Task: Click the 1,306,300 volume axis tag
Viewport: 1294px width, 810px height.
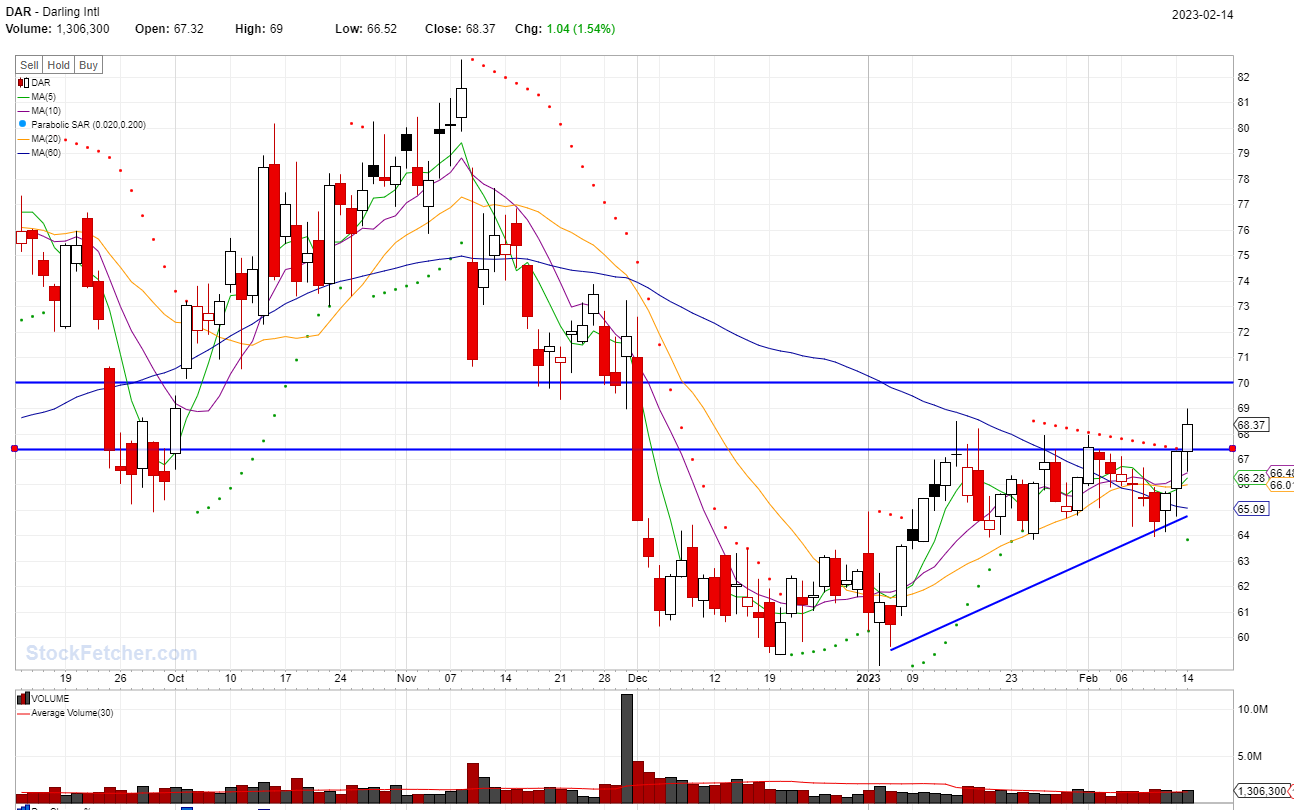Action: coord(1261,790)
